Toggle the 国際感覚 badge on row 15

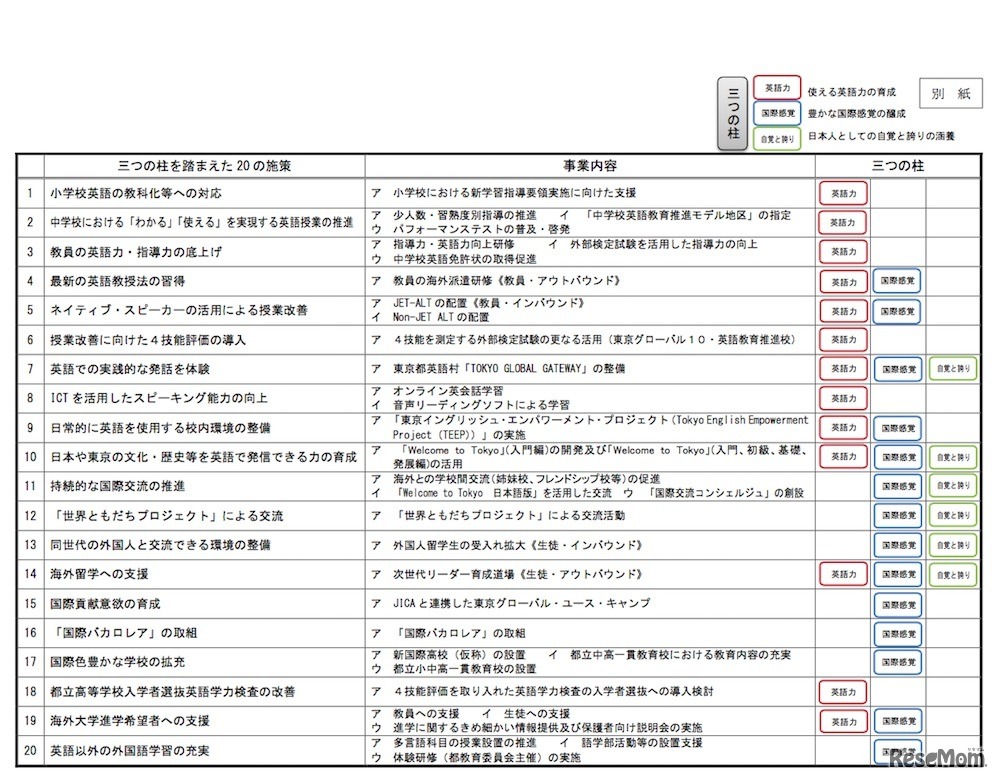point(898,605)
